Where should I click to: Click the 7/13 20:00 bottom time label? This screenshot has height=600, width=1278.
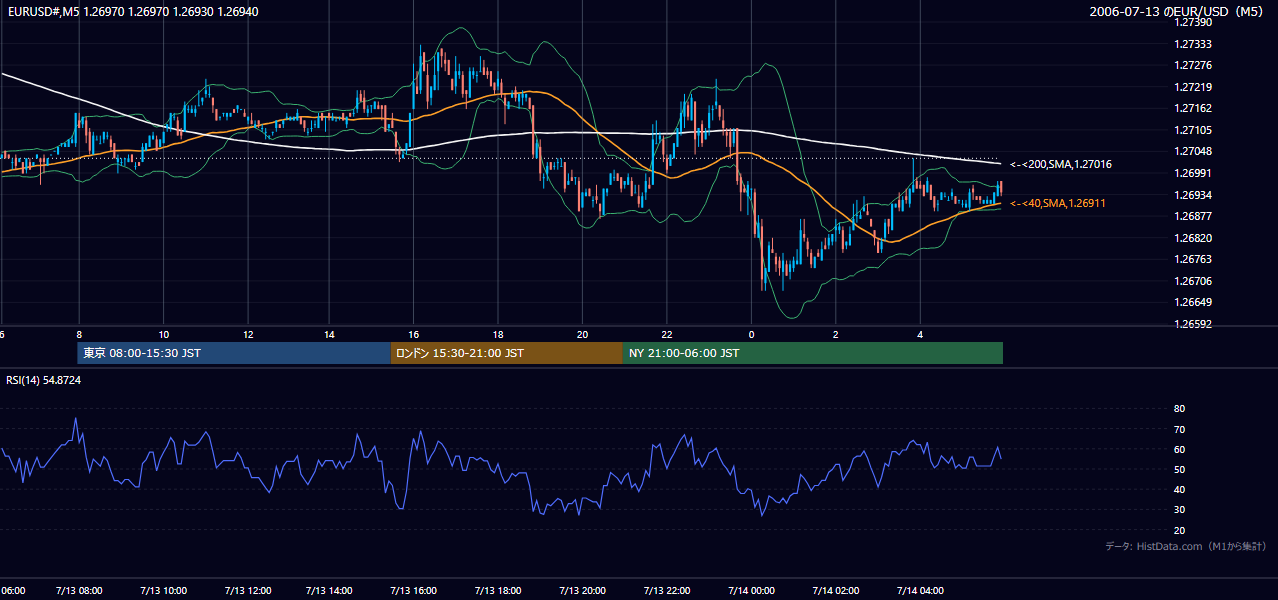pos(583,591)
